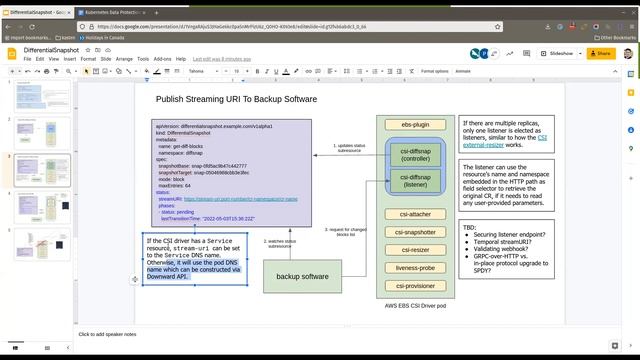This screenshot has width=640, height=360.
Task: Select slide 1 thumbnail
Action: coord(42,96)
